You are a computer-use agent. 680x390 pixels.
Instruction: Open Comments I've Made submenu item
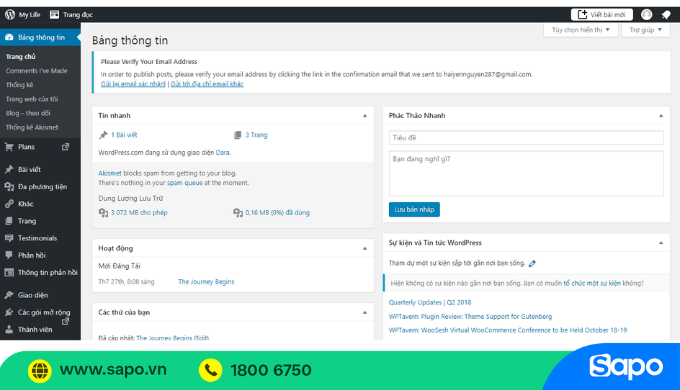(x=36, y=71)
